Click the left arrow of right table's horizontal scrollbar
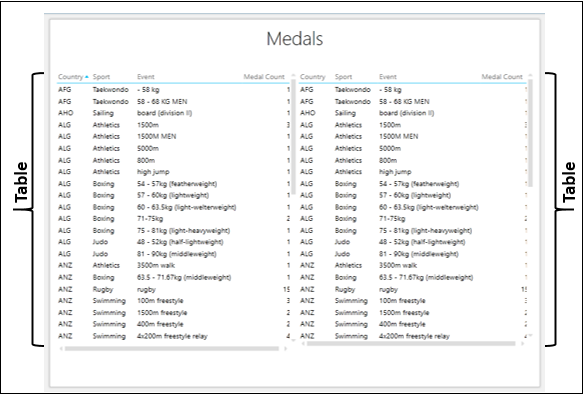This screenshot has width=583, height=396. click(303, 344)
